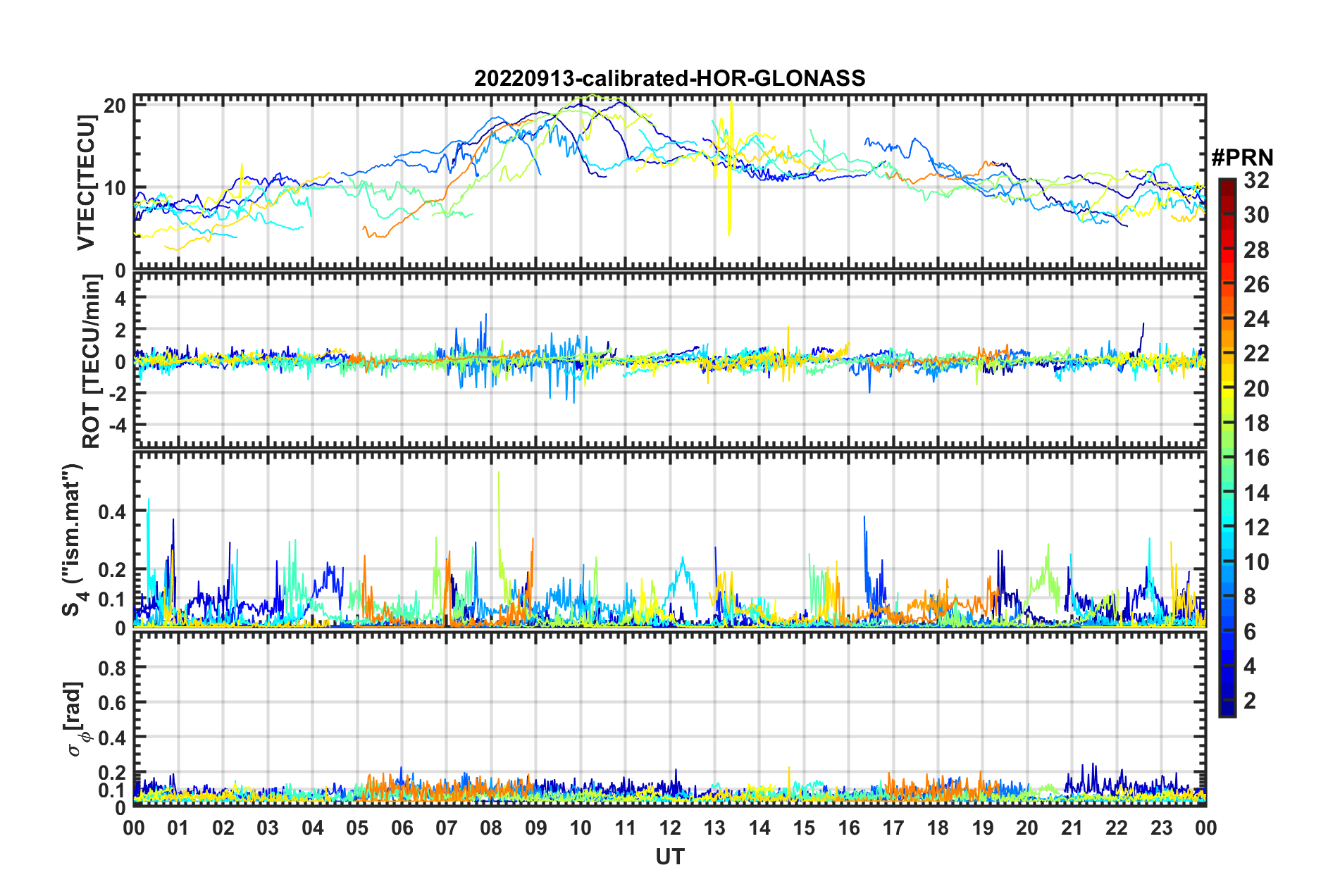Click colorbar tick label "12"
This screenshot has height=896, width=1340.
[1256, 528]
